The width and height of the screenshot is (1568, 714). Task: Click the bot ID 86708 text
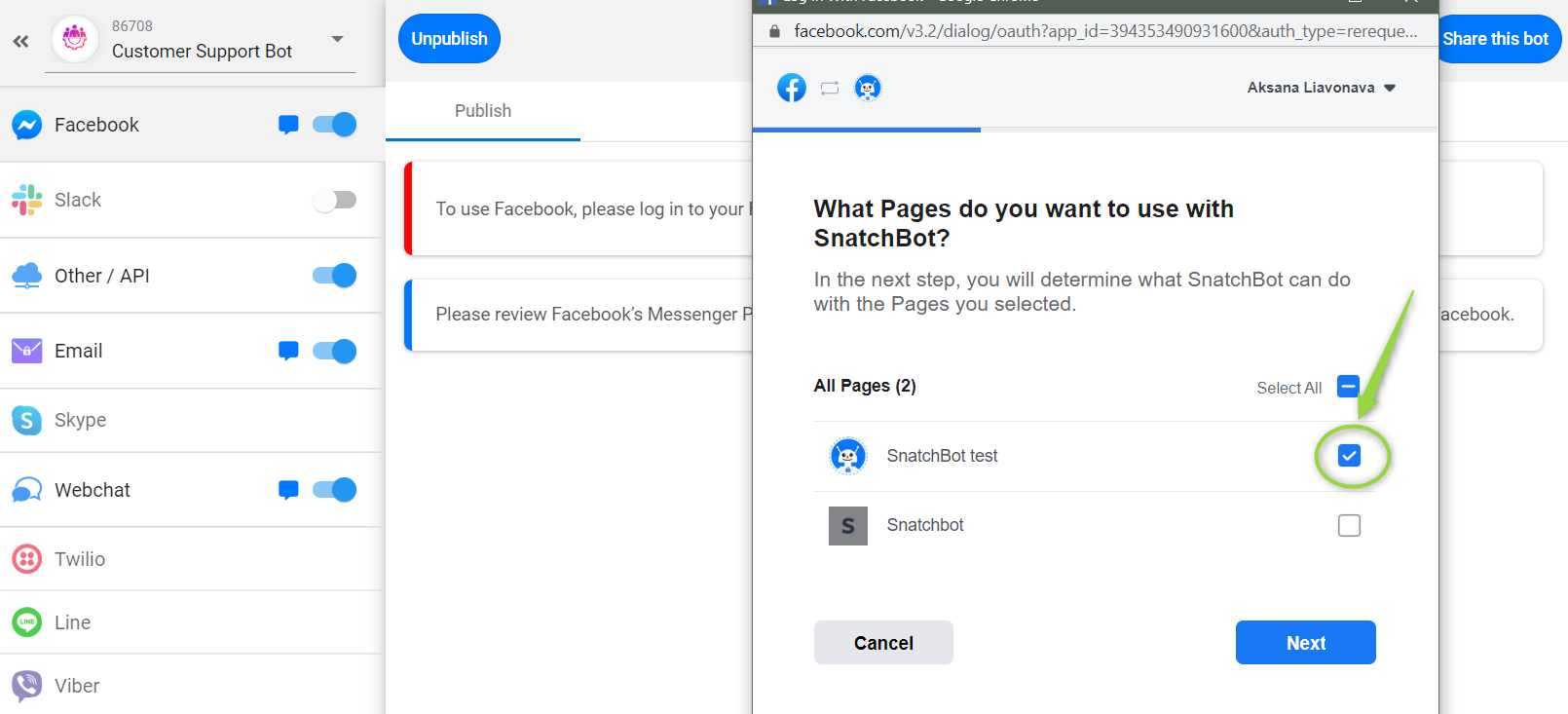132,26
